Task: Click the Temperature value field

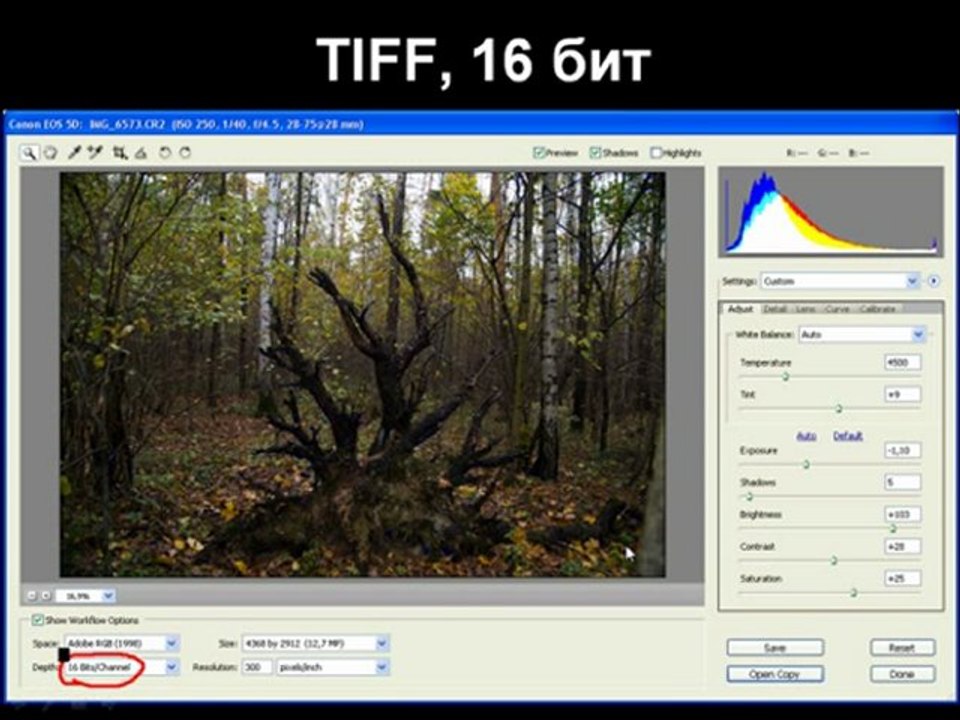Action: (x=902, y=362)
